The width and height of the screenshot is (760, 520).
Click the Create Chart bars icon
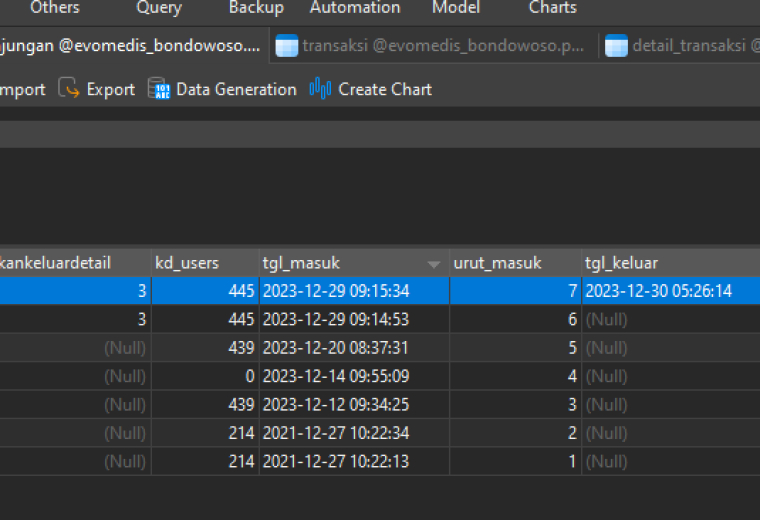click(x=320, y=89)
